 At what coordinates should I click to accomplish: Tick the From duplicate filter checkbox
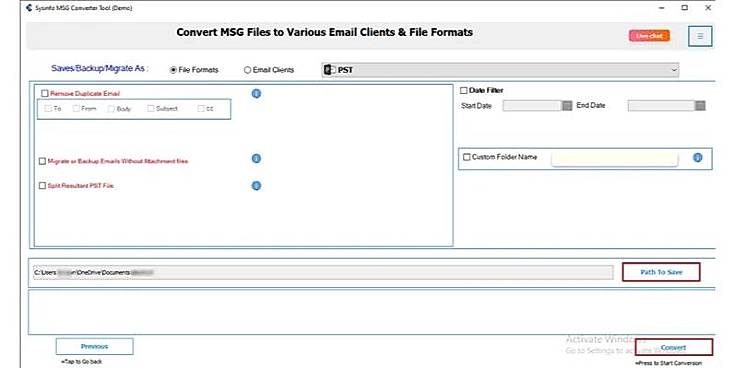[76, 108]
